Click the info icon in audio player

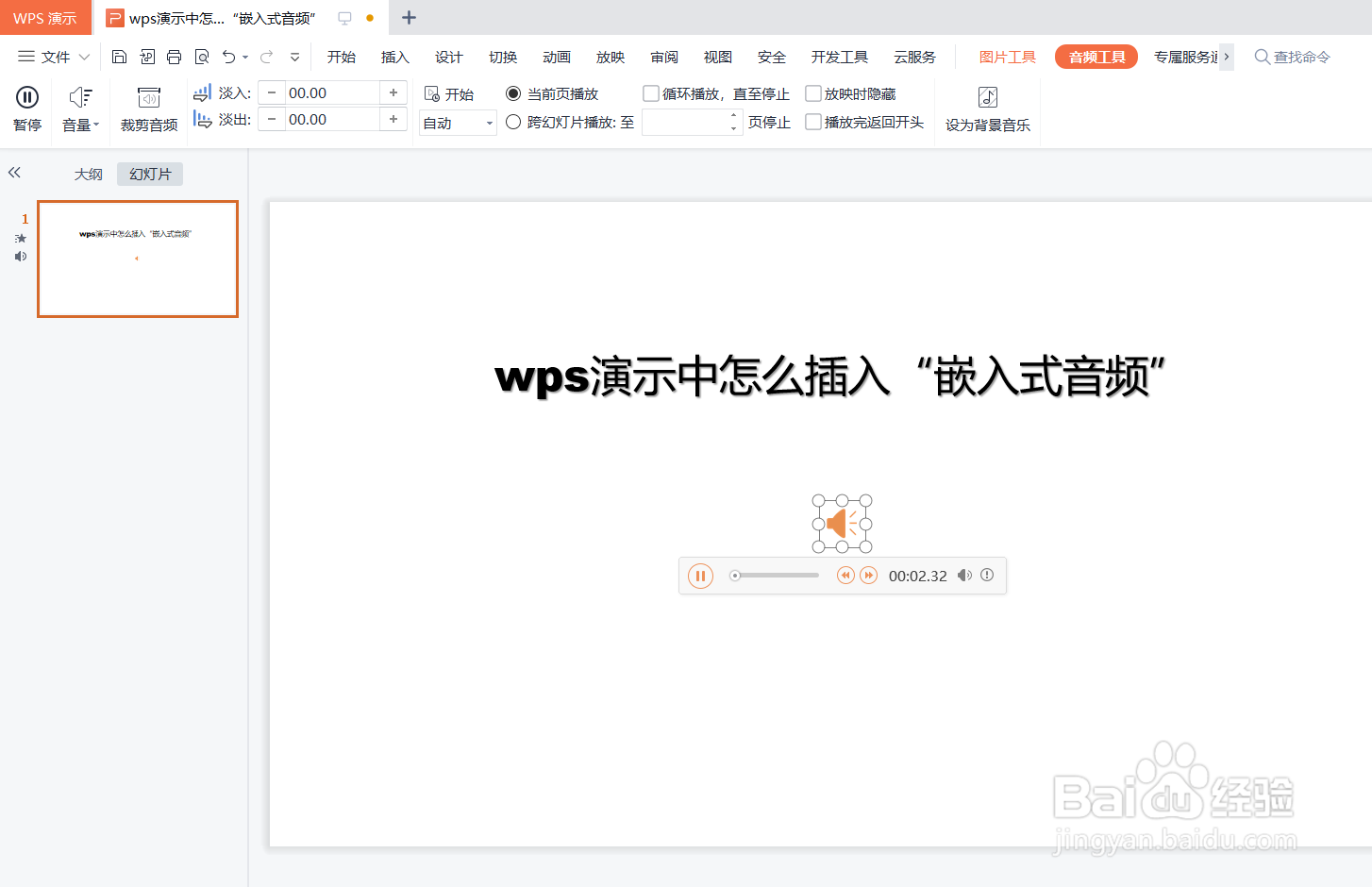[x=987, y=575]
